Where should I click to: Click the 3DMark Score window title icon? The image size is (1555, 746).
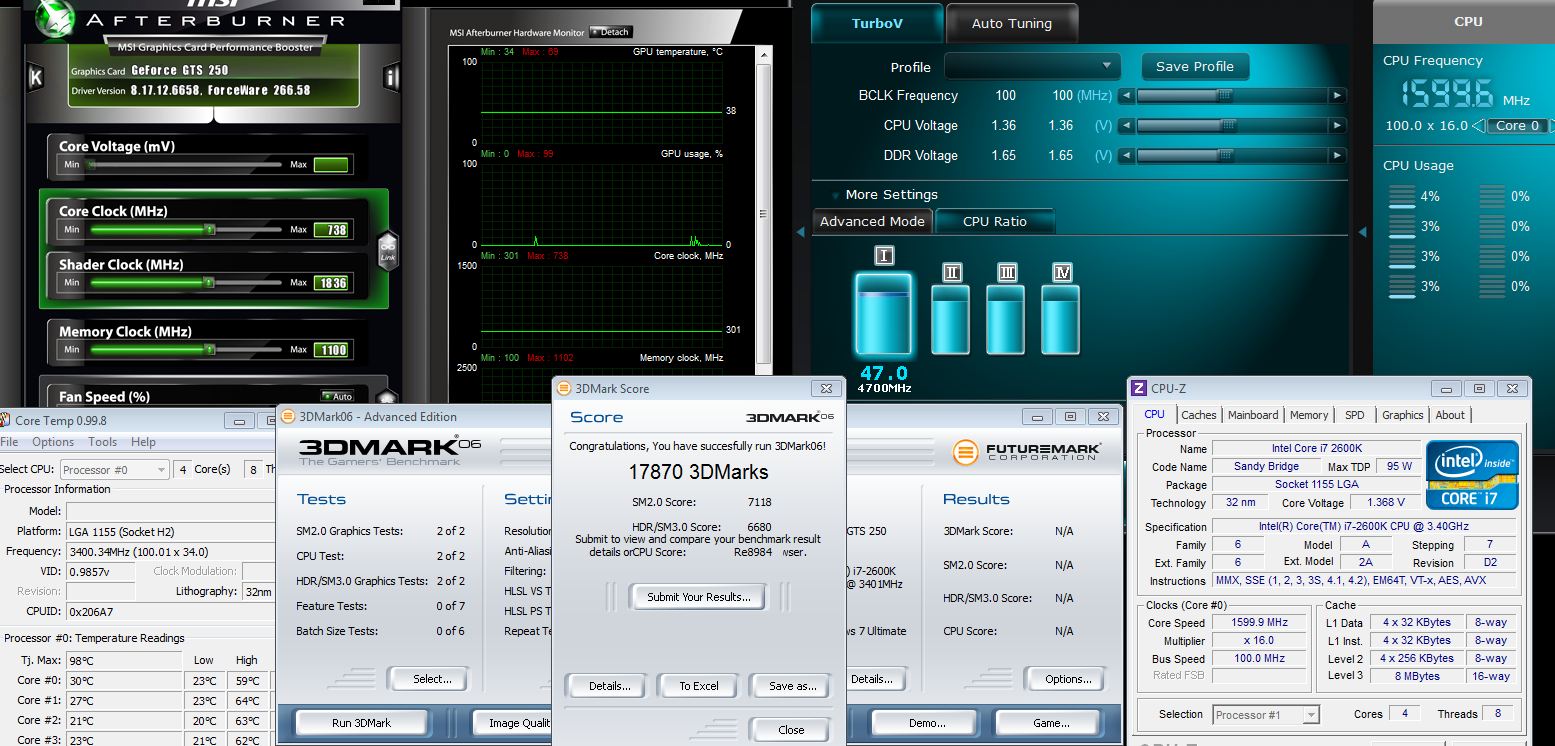(563, 388)
